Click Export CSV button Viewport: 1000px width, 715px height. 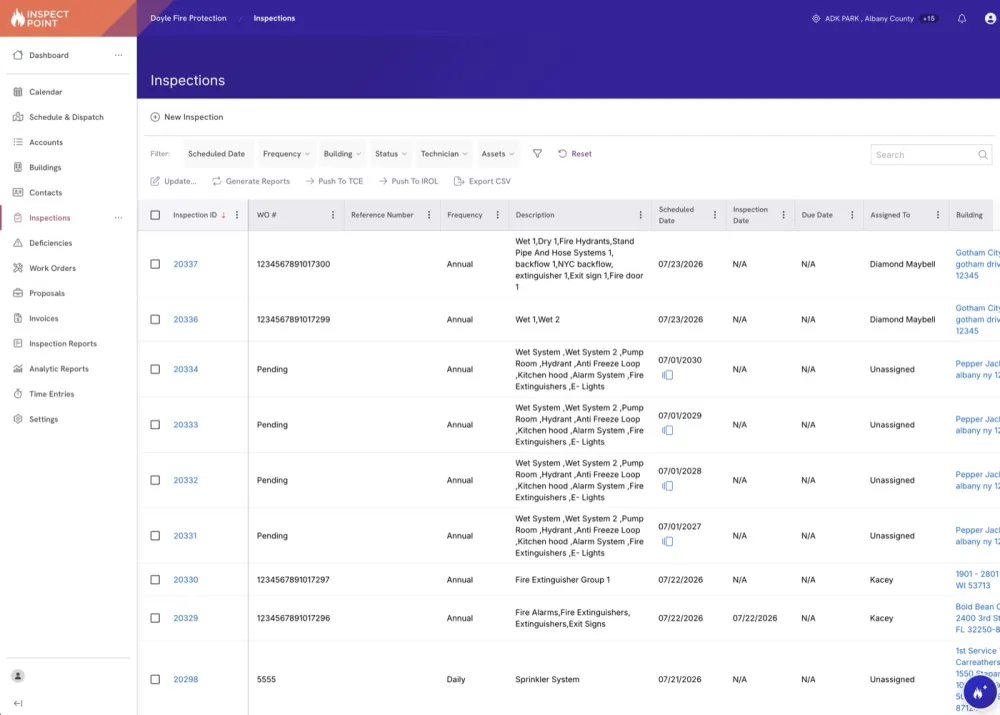pyautogui.click(x=482, y=181)
